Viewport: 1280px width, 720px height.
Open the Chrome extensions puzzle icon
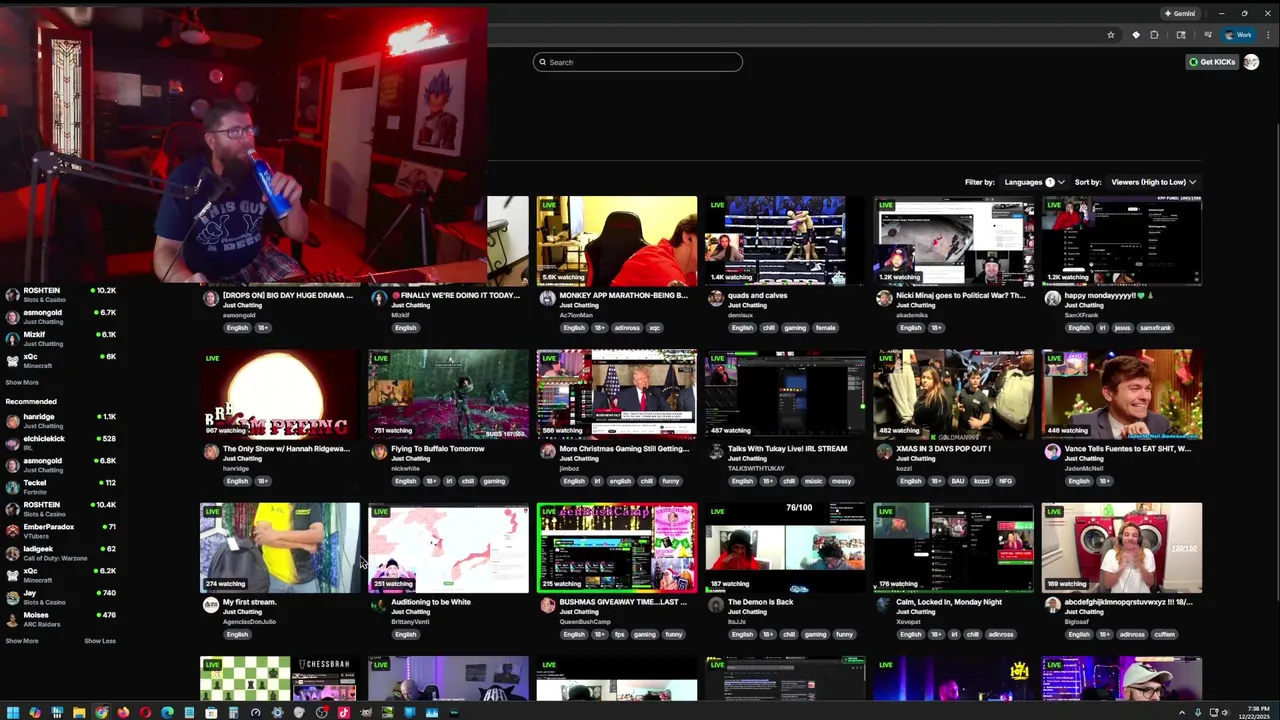1154,35
